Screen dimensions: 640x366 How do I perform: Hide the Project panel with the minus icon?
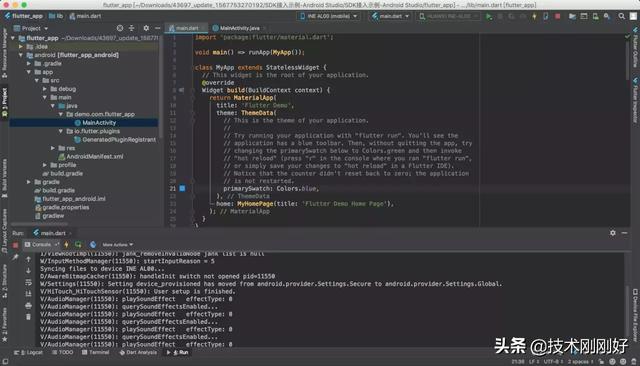coord(158,28)
